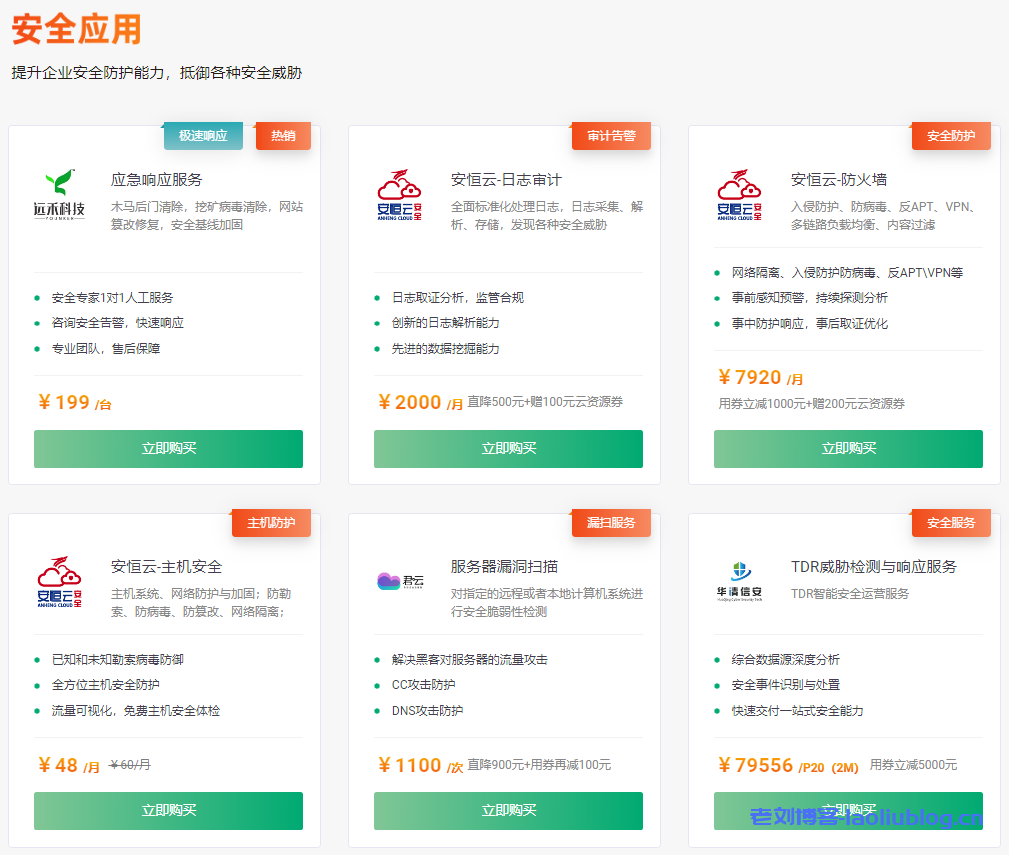Click the 君云 logo icon
1009x855 pixels.
tap(399, 581)
